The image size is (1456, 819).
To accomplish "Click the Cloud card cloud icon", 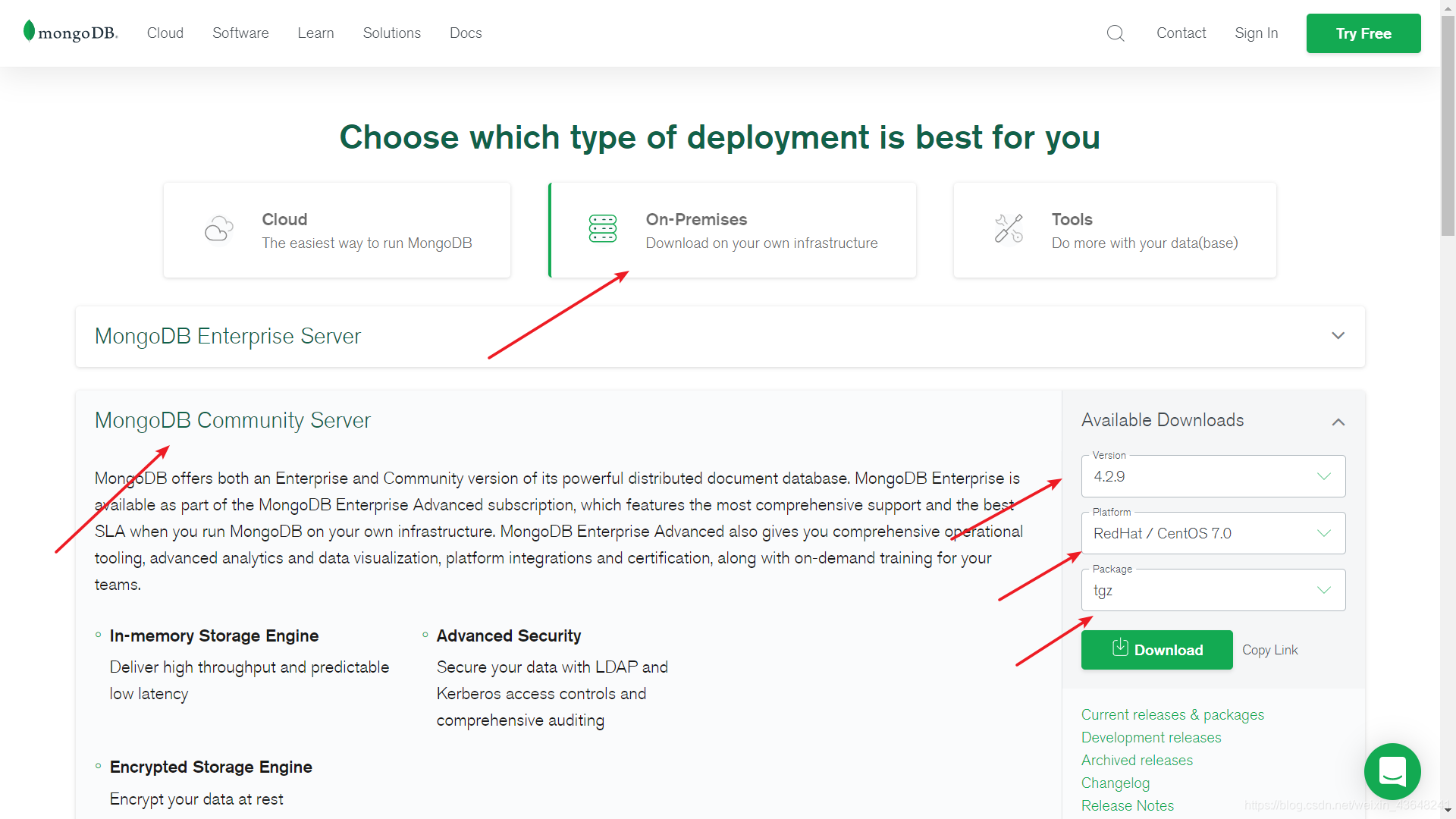I will coord(218,229).
